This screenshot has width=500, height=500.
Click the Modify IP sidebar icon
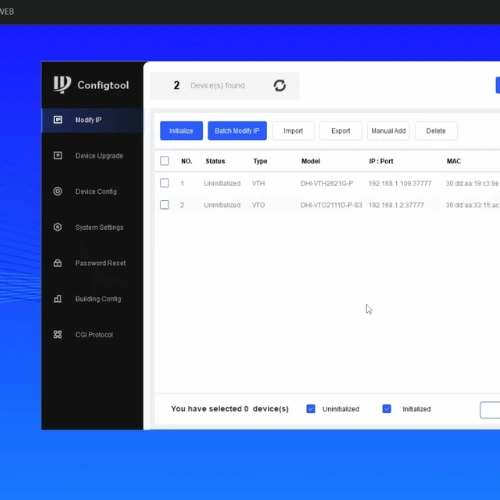(x=58, y=120)
